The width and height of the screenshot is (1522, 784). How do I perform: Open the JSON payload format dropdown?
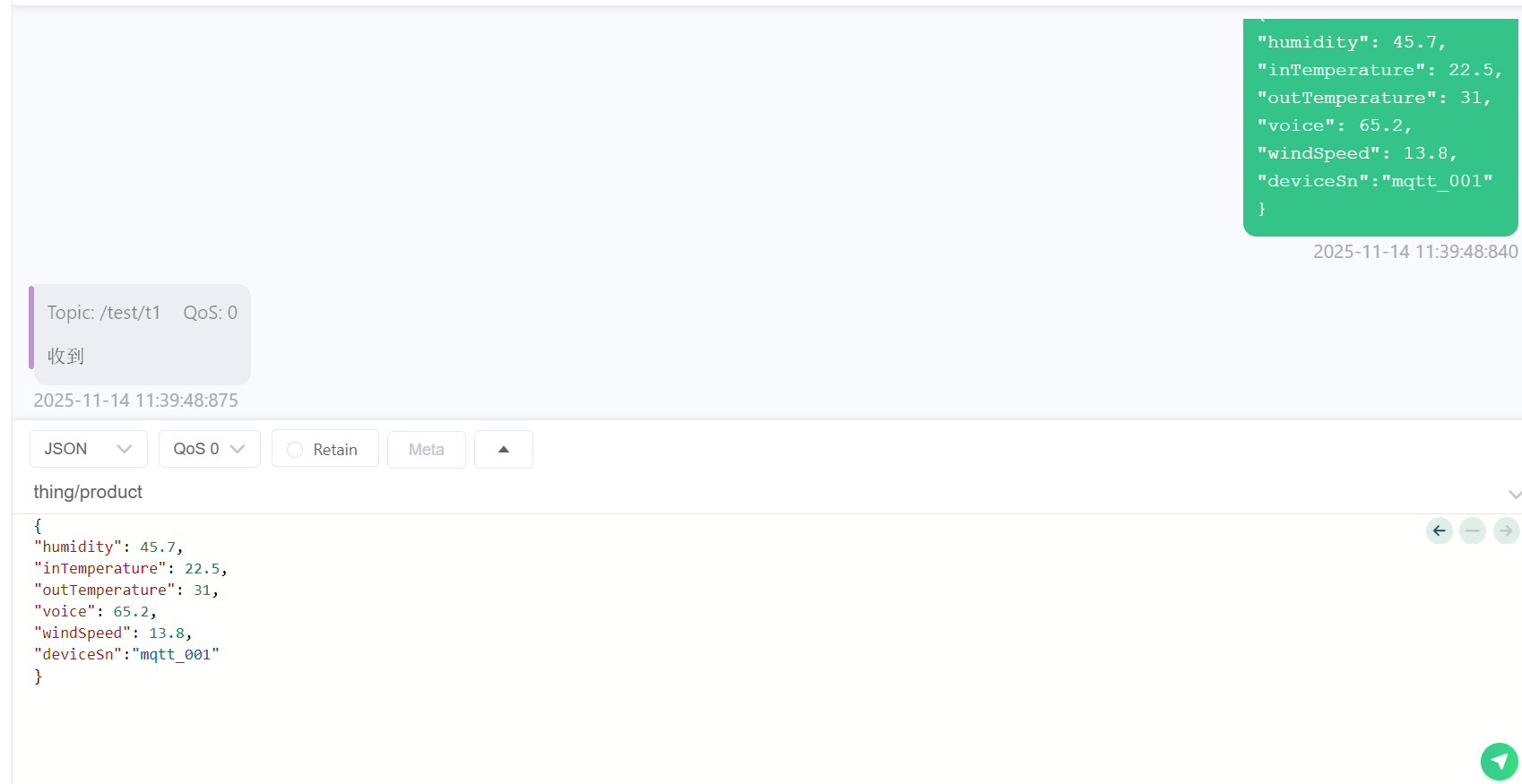point(88,449)
